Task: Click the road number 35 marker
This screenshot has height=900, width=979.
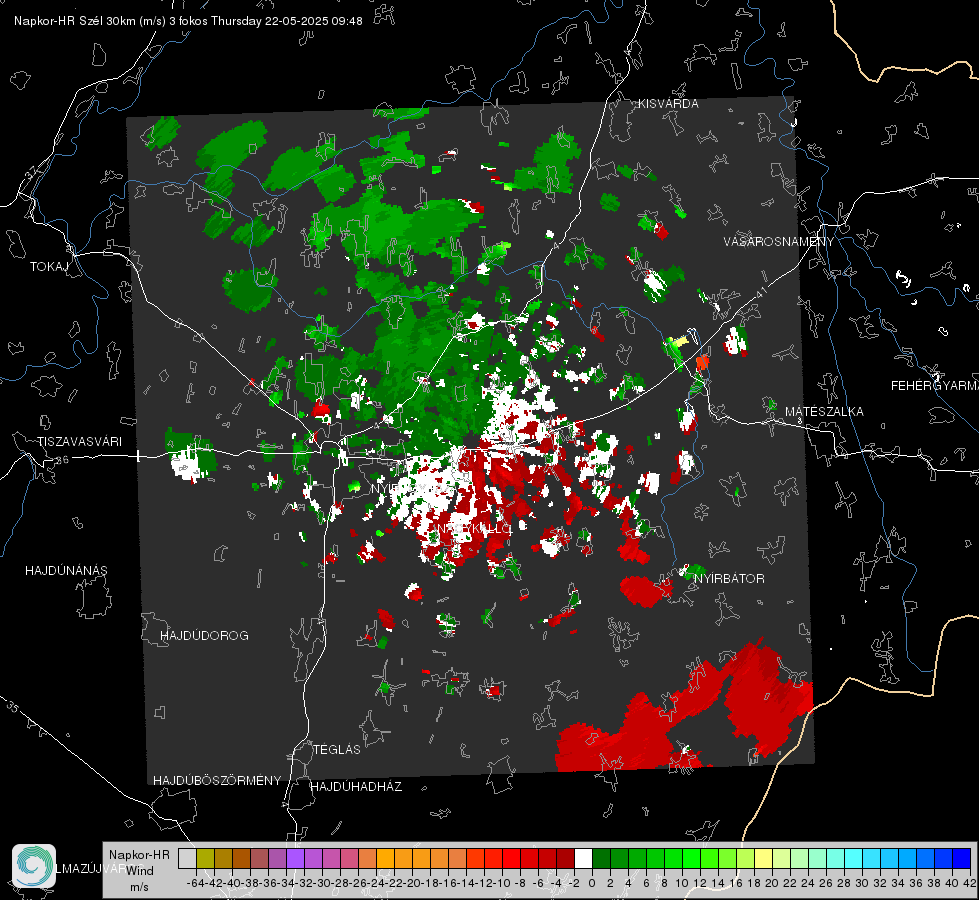Action: pyautogui.click(x=12, y=708)
